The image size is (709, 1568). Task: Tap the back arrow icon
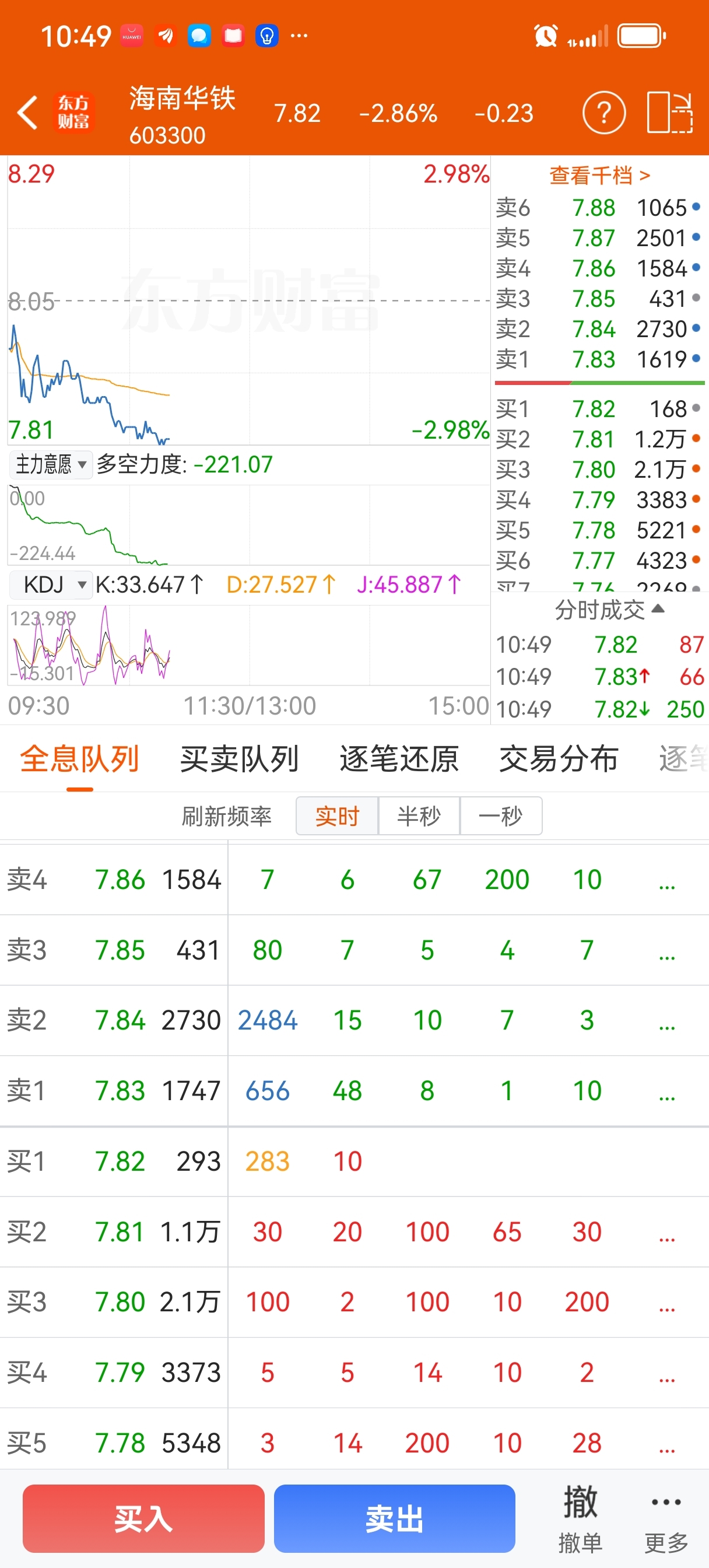point(27,113)
